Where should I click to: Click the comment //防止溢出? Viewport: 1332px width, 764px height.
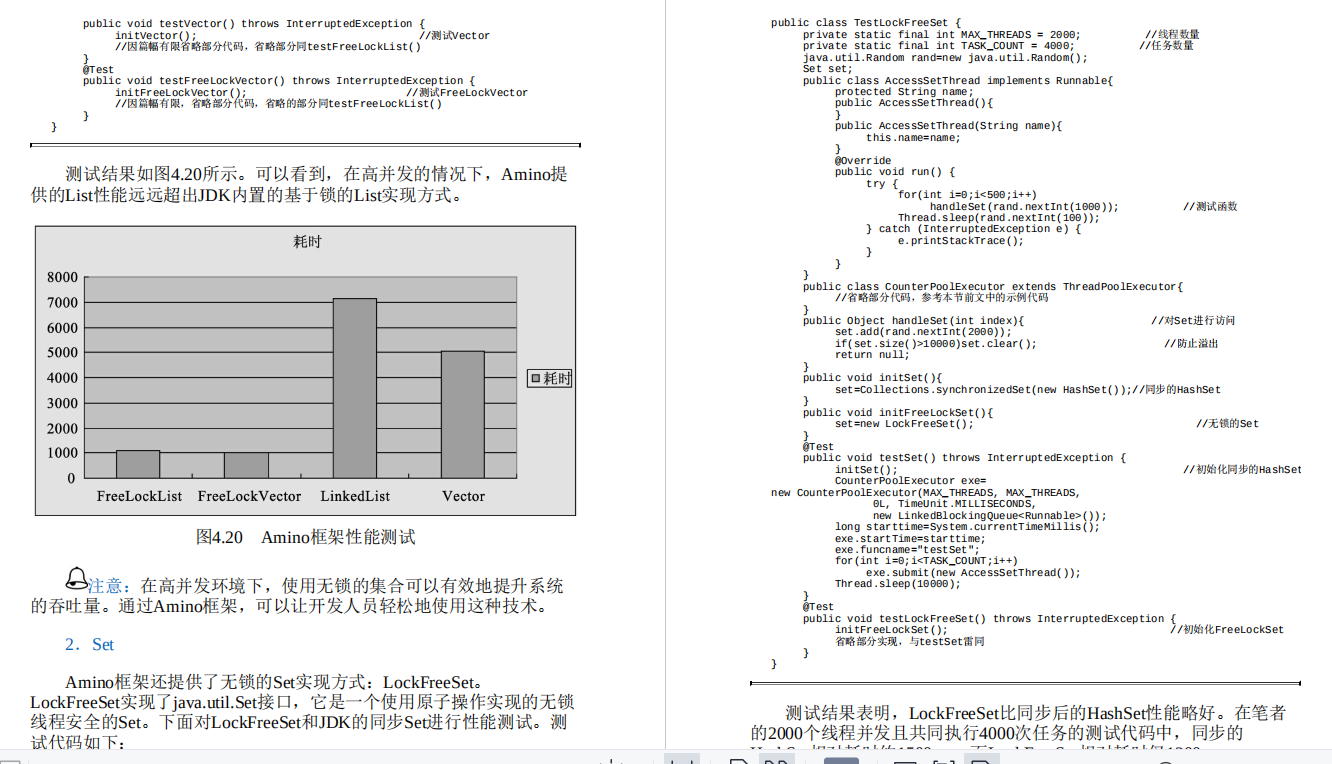pyautogui.click(x=1191, y=344)
